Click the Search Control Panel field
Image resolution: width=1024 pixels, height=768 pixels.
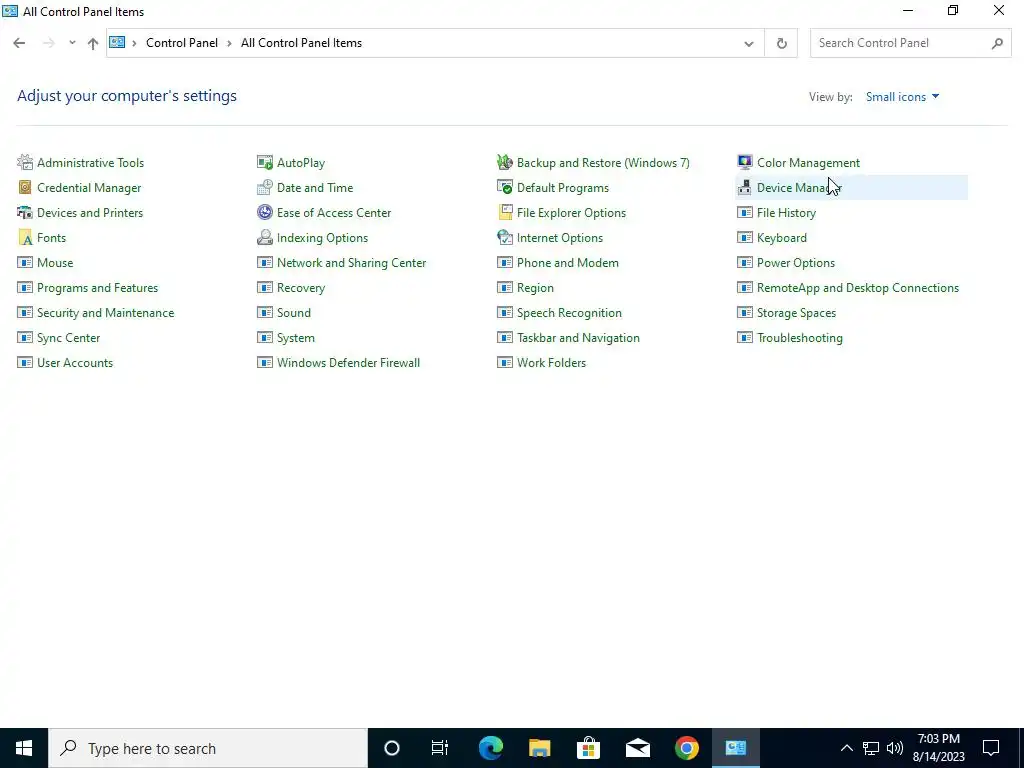tap(910, 43)
